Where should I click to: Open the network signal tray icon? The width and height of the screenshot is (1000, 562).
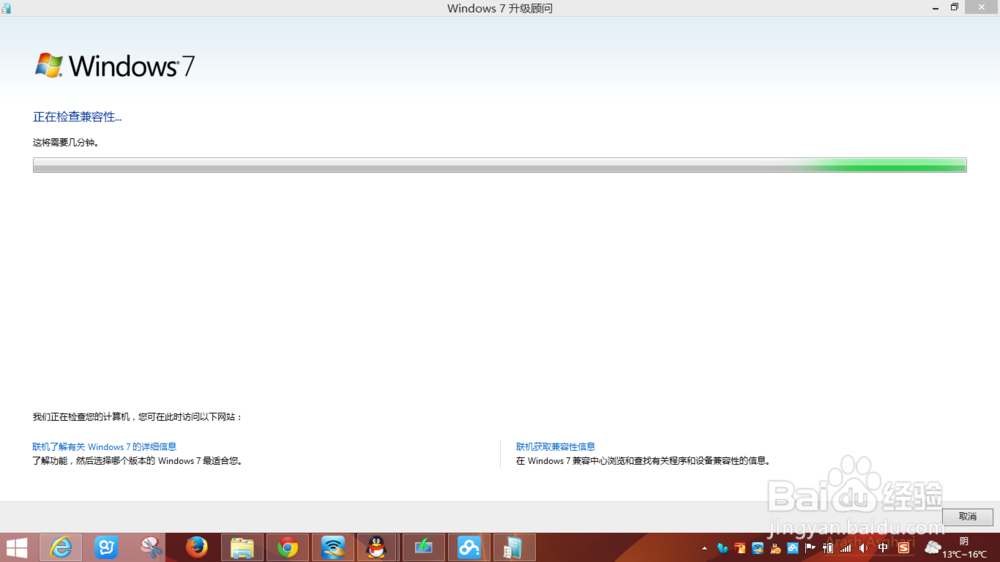coord(846,548)
